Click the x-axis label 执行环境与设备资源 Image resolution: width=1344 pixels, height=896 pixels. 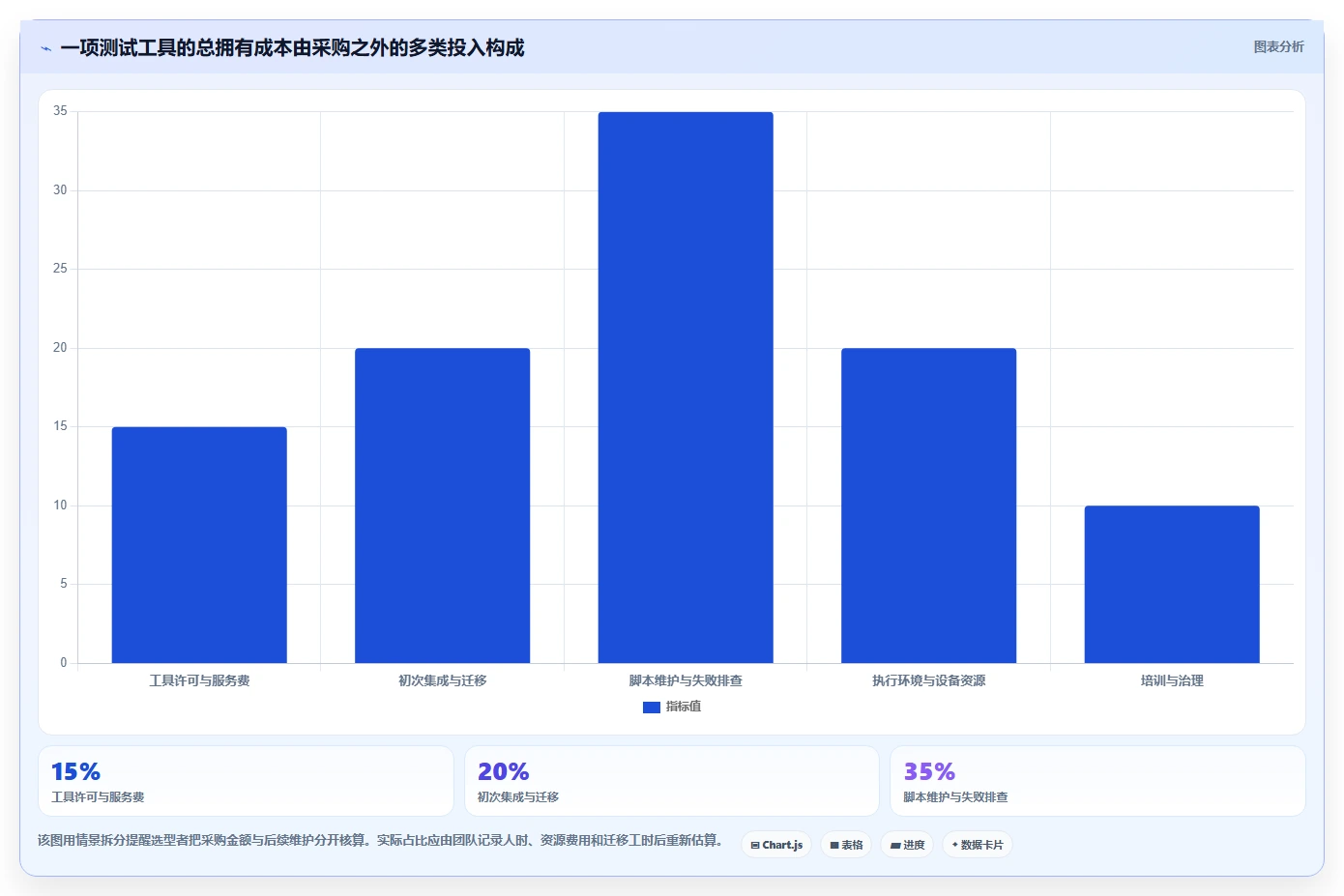(x=929, y=680)
